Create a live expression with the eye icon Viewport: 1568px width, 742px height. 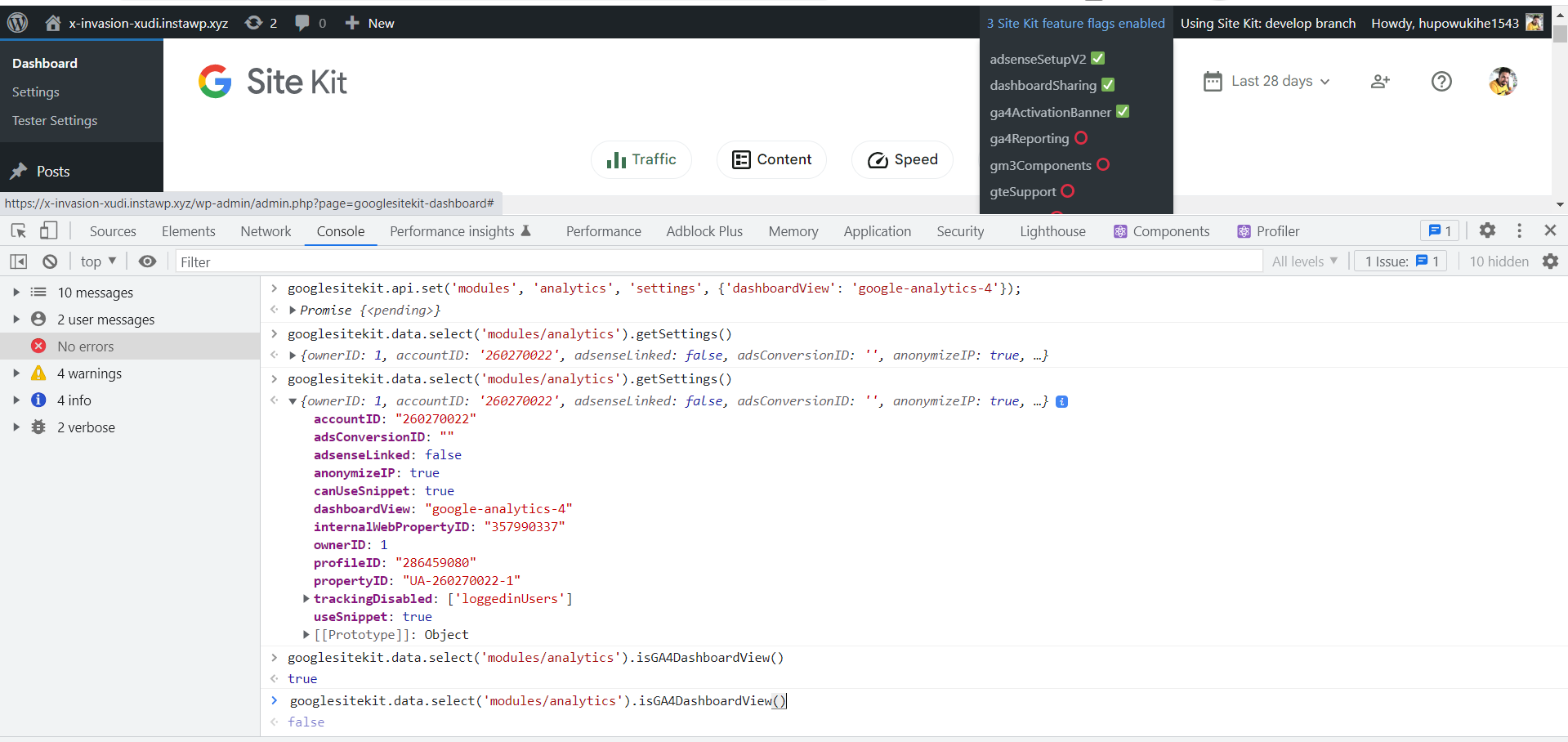coord(147,261)
